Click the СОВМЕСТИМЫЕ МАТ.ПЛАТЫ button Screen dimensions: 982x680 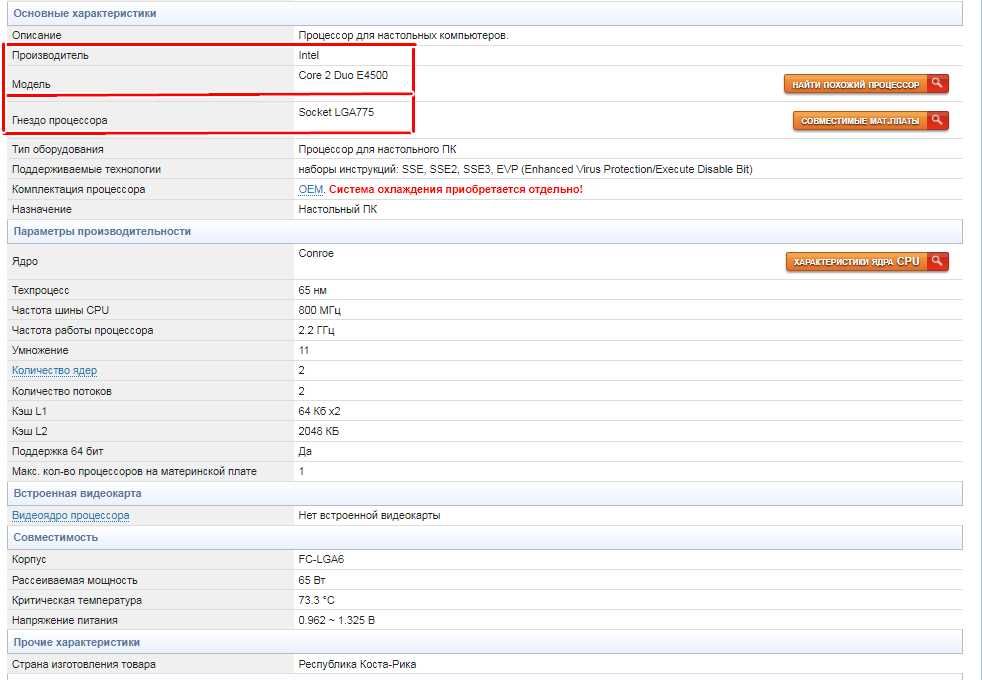(x=871, y=120)
